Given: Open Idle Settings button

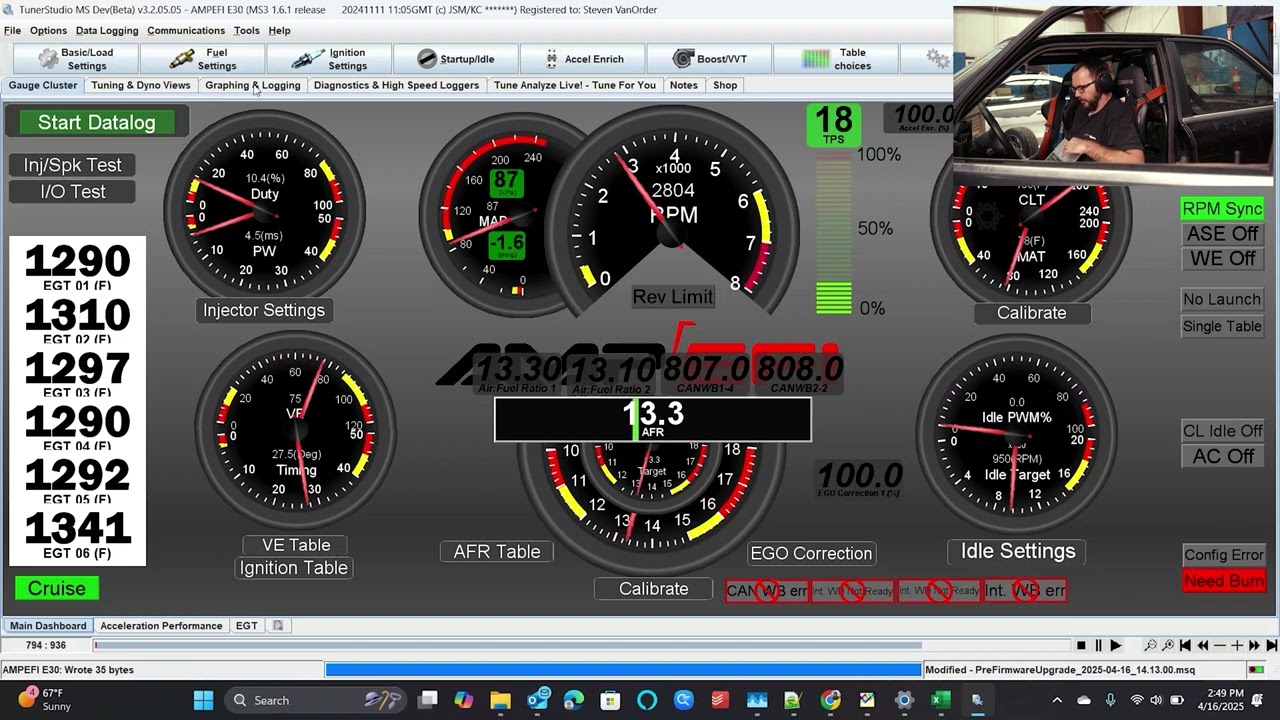Looking at the screenshot, I should tap(1018, 551).
